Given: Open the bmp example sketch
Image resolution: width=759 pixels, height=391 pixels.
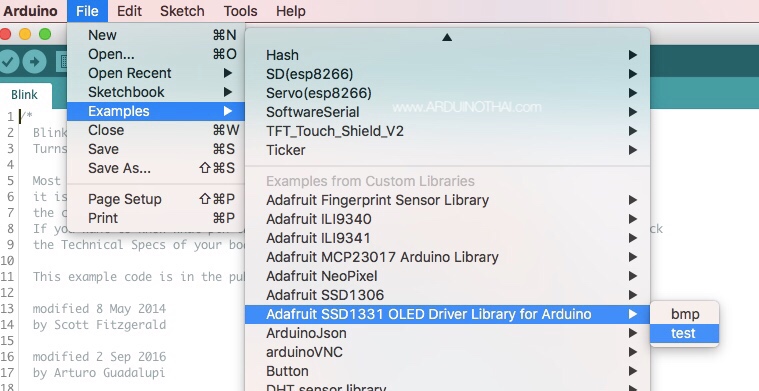Looking at the screenshot, I should (684, 314).
